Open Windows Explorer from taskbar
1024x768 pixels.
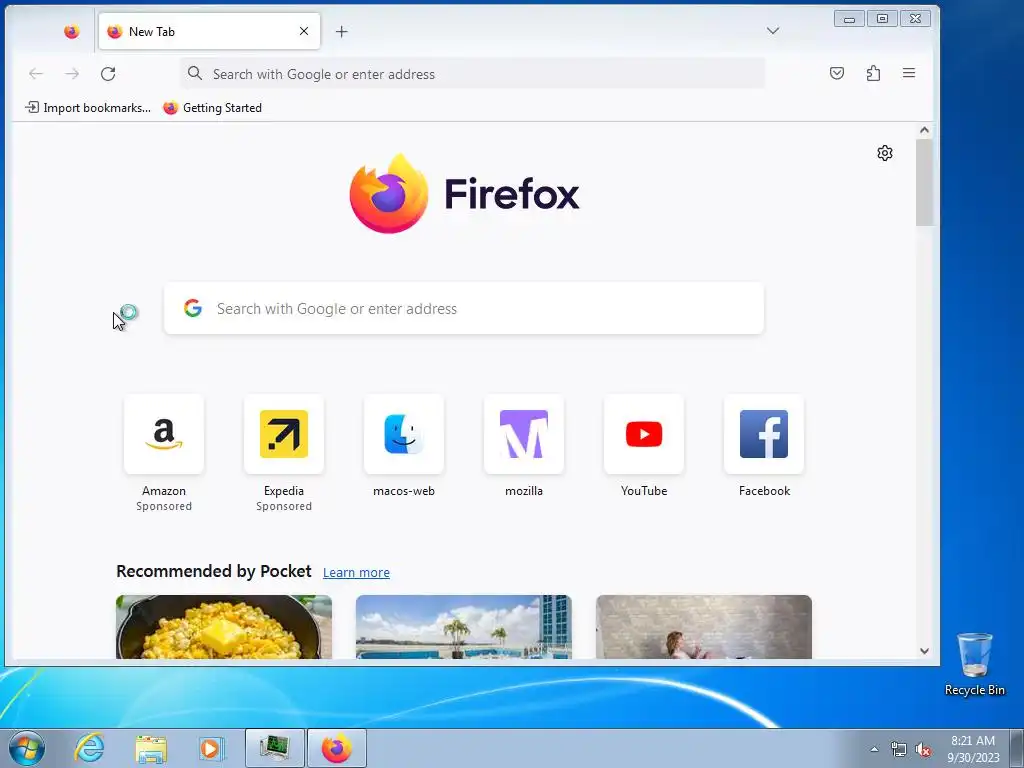(x=151, y=748)
